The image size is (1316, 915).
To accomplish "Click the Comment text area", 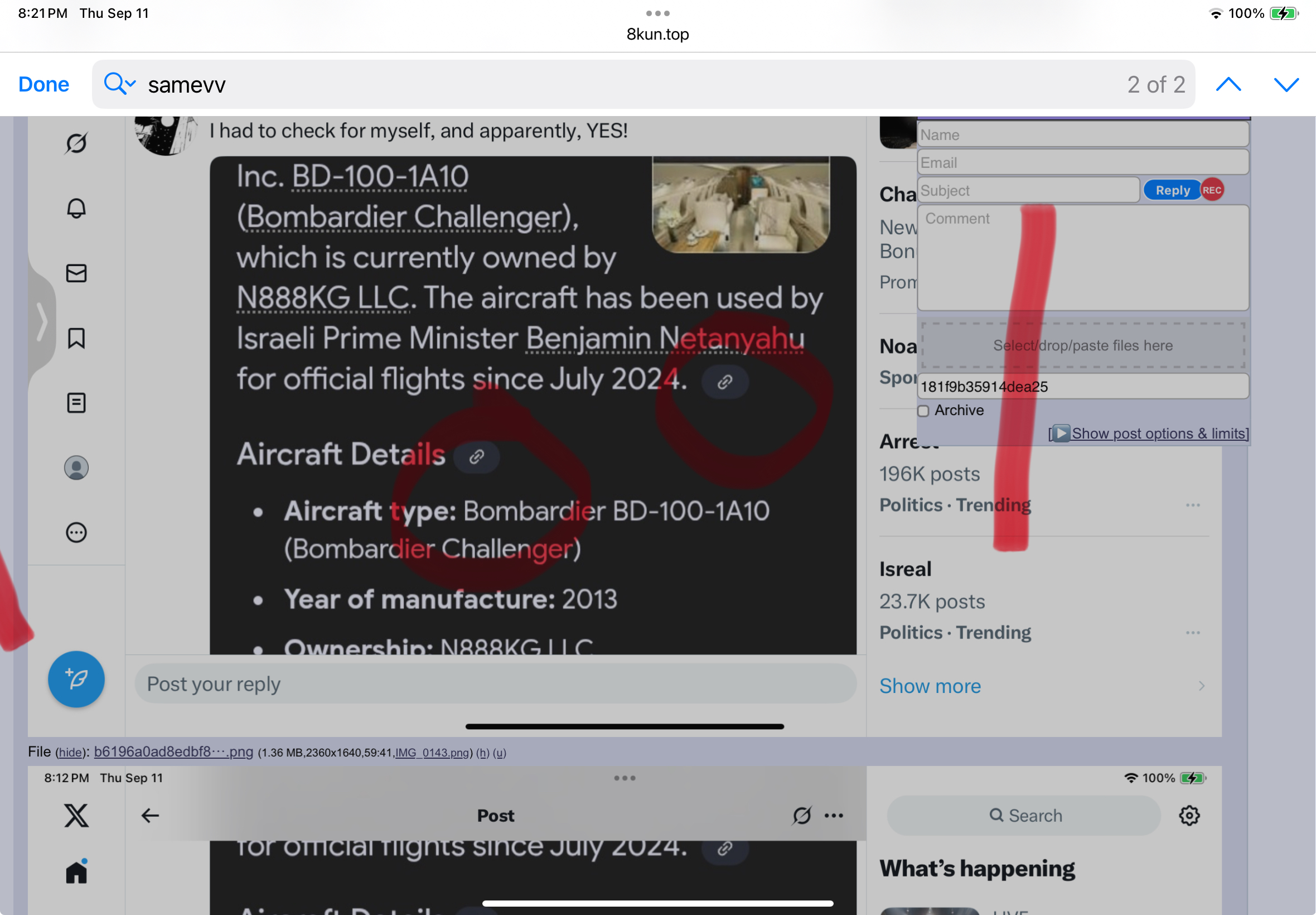I will click(1083, 258).
